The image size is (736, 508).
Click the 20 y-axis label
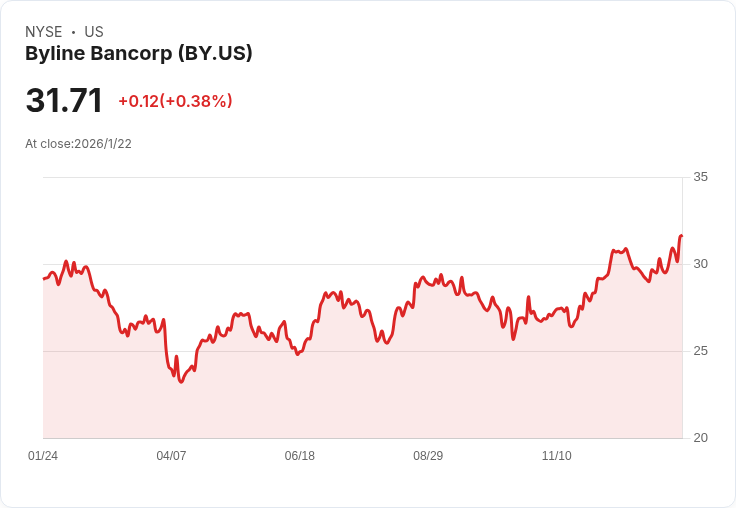tap(700, 438)
